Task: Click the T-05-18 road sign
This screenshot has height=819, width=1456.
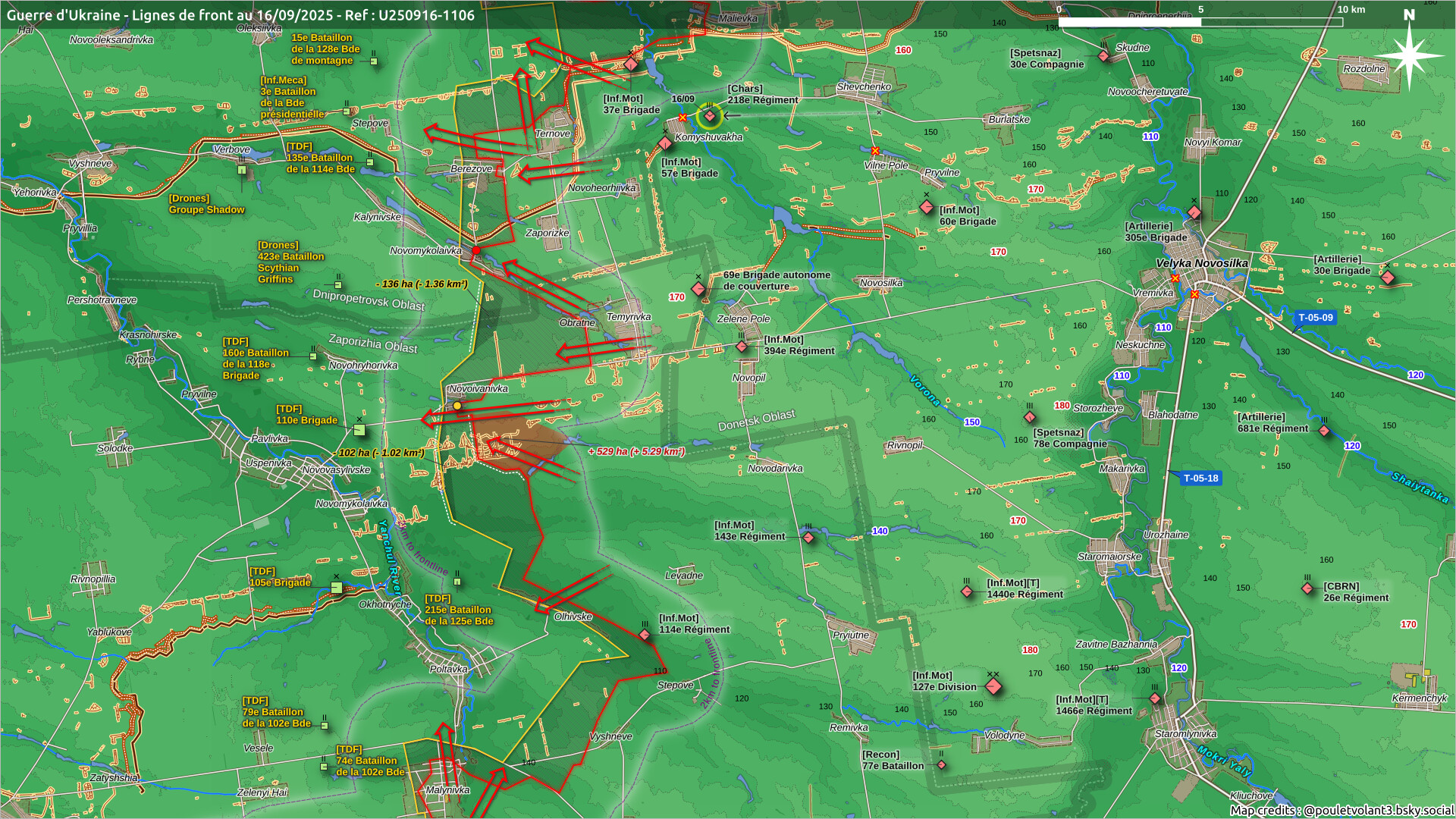Action: 1200,479
